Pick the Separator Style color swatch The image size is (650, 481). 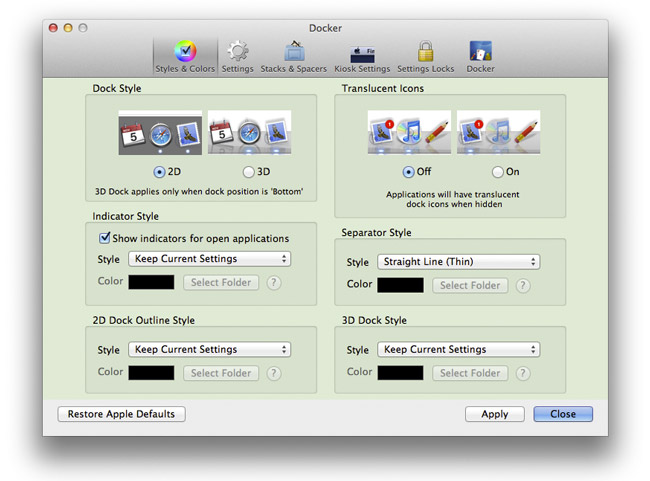[400, 285]
